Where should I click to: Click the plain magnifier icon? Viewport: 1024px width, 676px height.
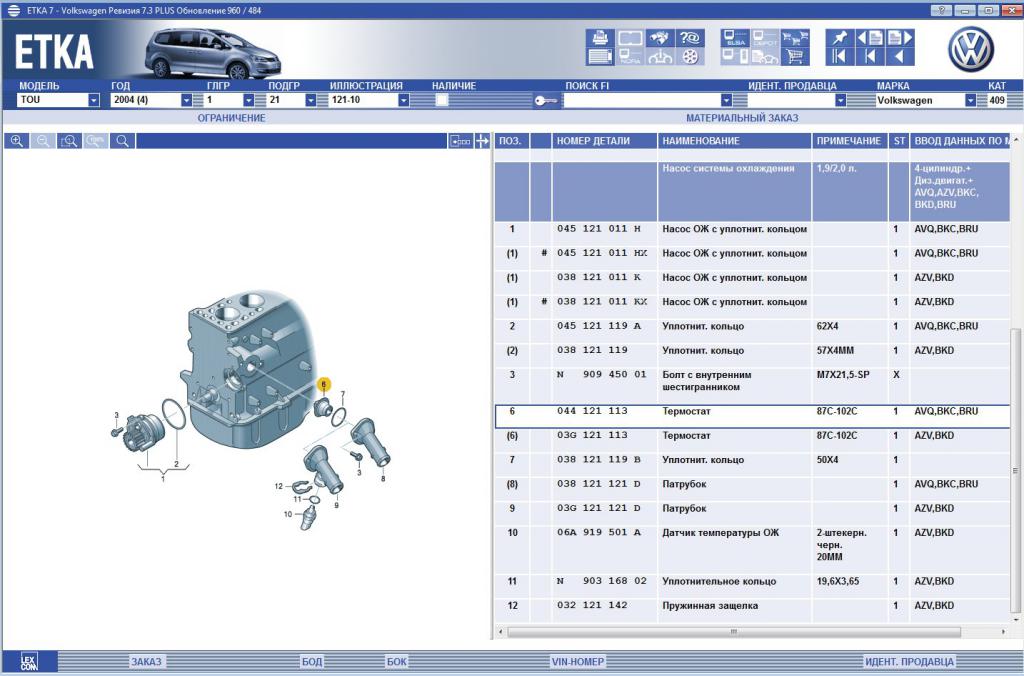coord(123,141)
